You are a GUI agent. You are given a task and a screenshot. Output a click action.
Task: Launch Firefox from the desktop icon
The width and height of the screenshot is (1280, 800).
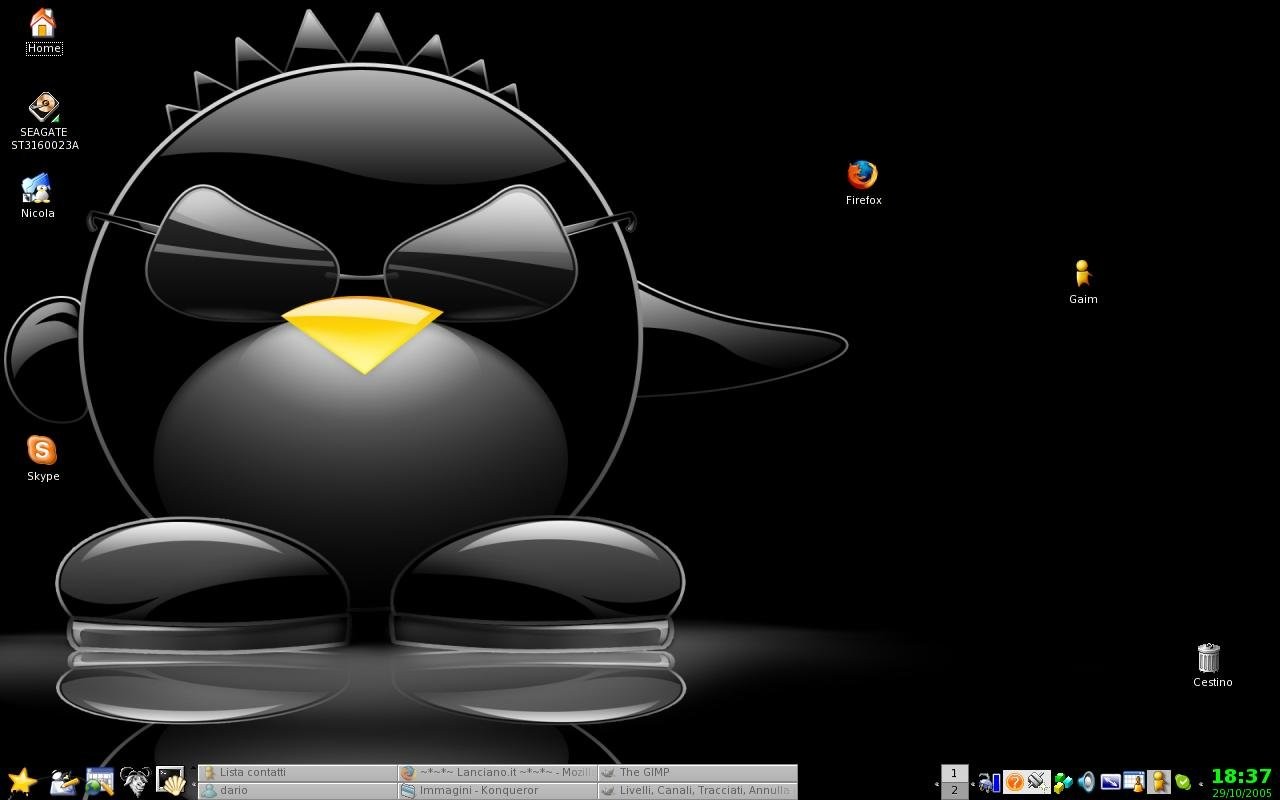click(x=863, y=183)
